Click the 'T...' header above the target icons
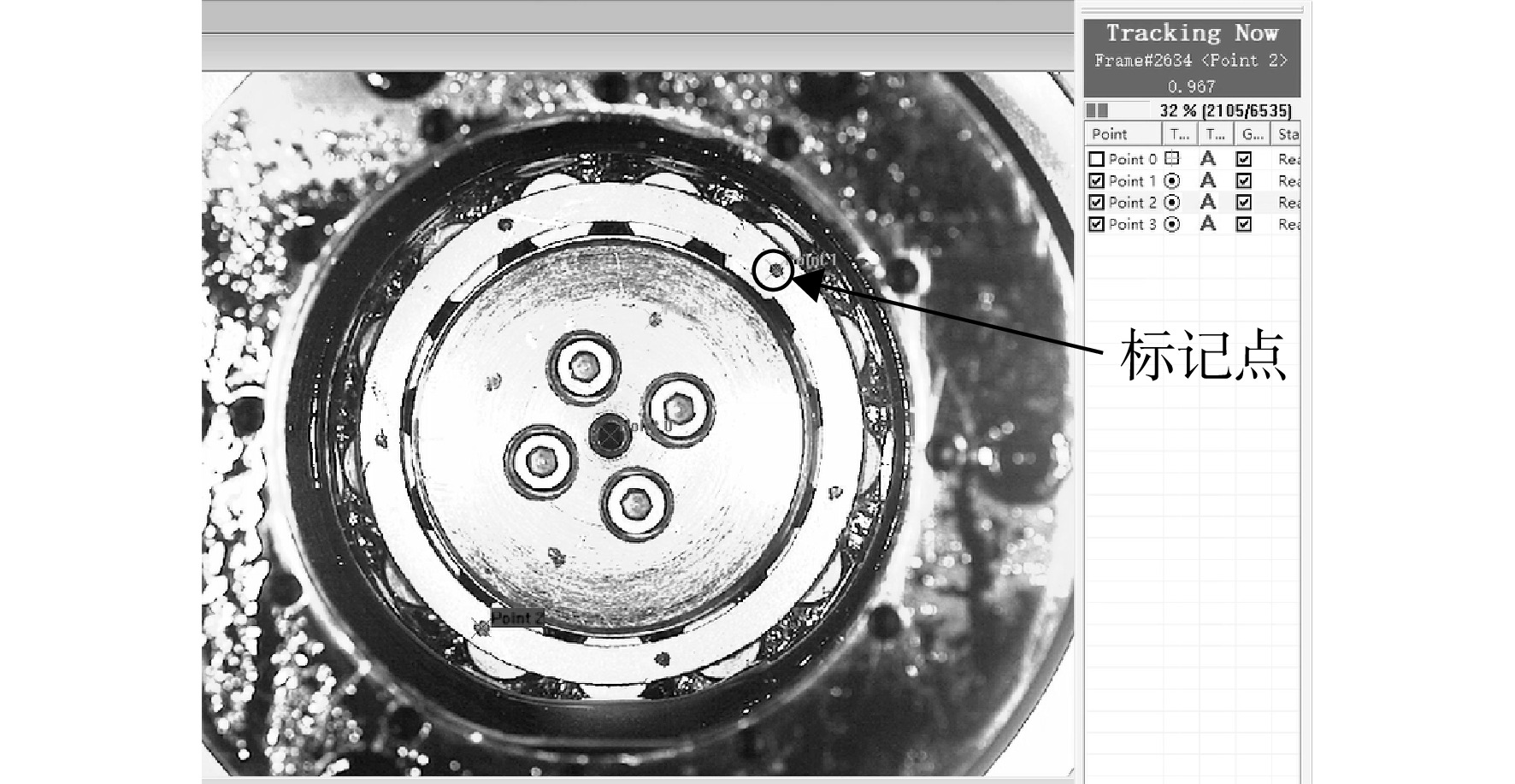The image size is (1515, 784). tap(1180, 134)
